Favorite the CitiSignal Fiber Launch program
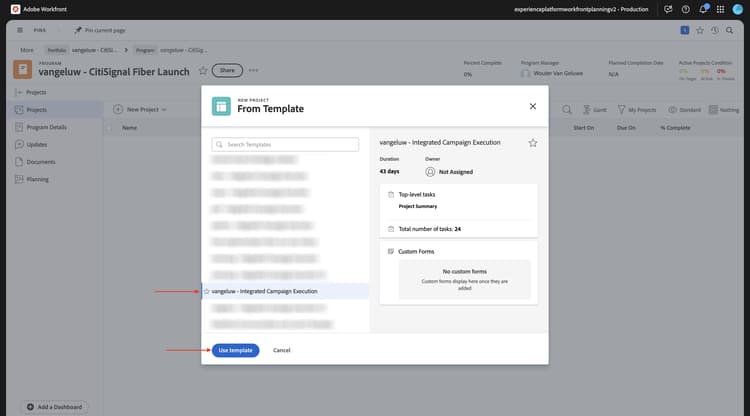This screenshot has width=750, height=416. pos(203,71)
